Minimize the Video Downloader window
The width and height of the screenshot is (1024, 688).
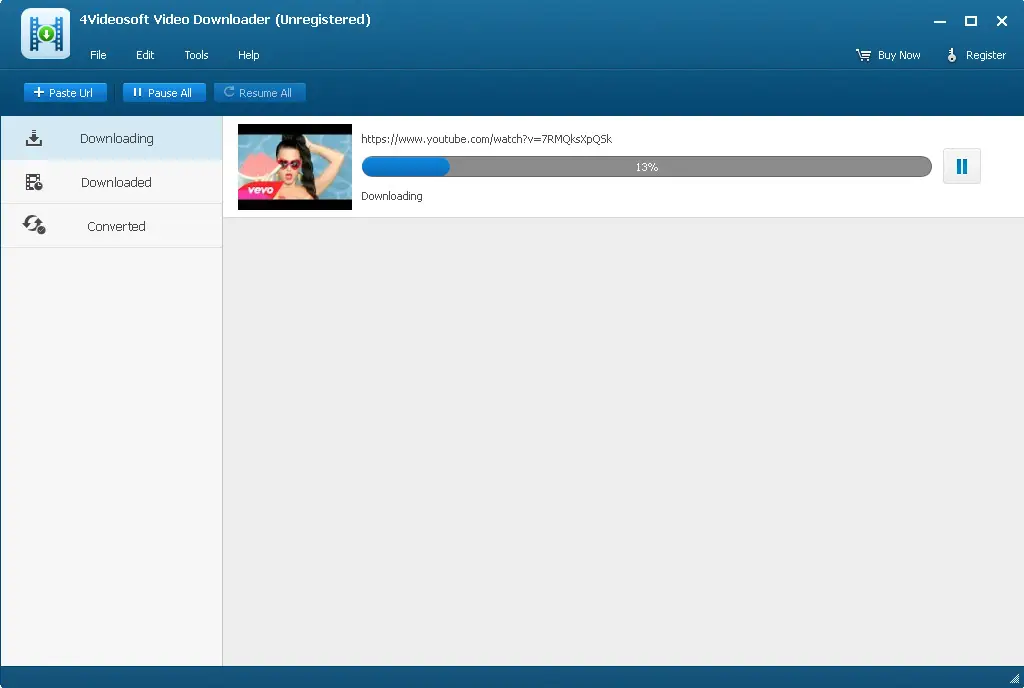[x=940, y=22]
